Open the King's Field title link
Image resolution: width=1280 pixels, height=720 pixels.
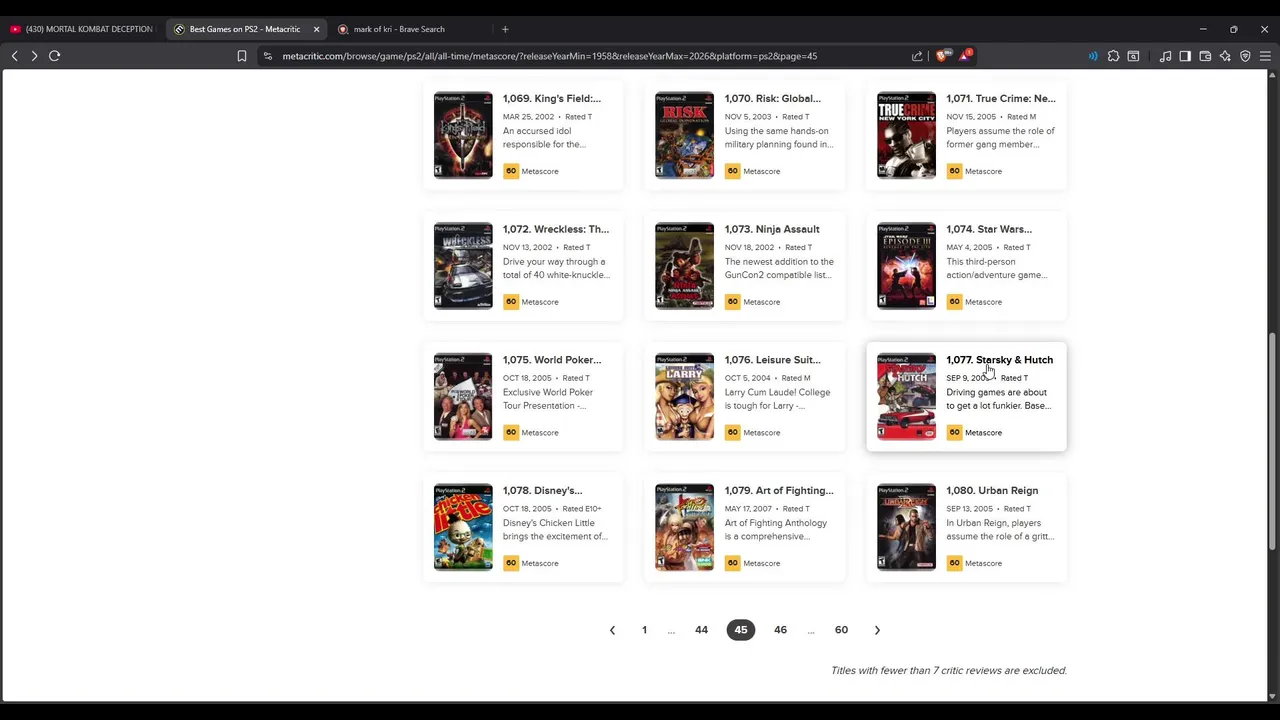(x=552, y=99)
